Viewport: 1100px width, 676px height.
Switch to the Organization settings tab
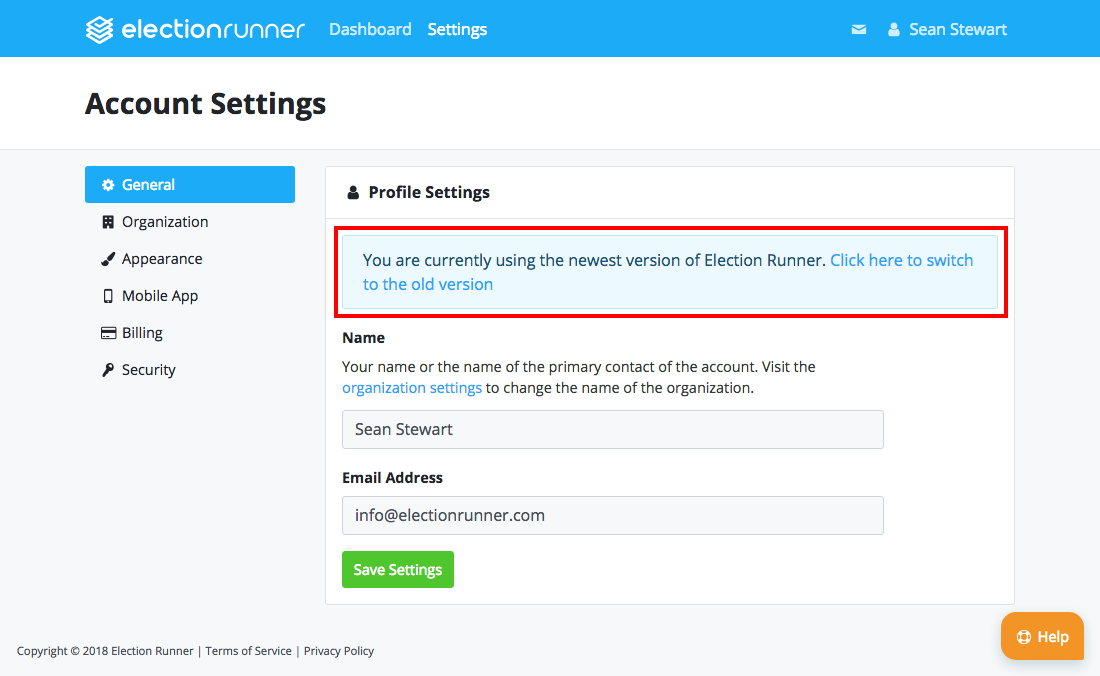(190, 222)
